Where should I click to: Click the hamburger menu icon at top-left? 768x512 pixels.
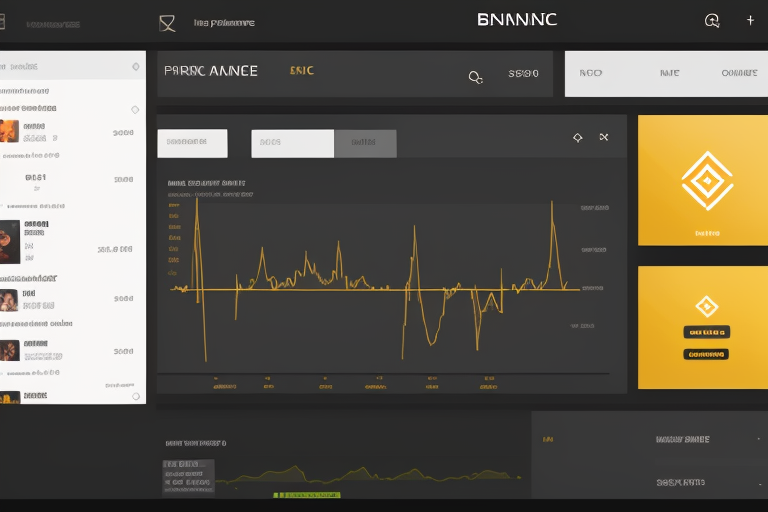[x=3, y=22]
